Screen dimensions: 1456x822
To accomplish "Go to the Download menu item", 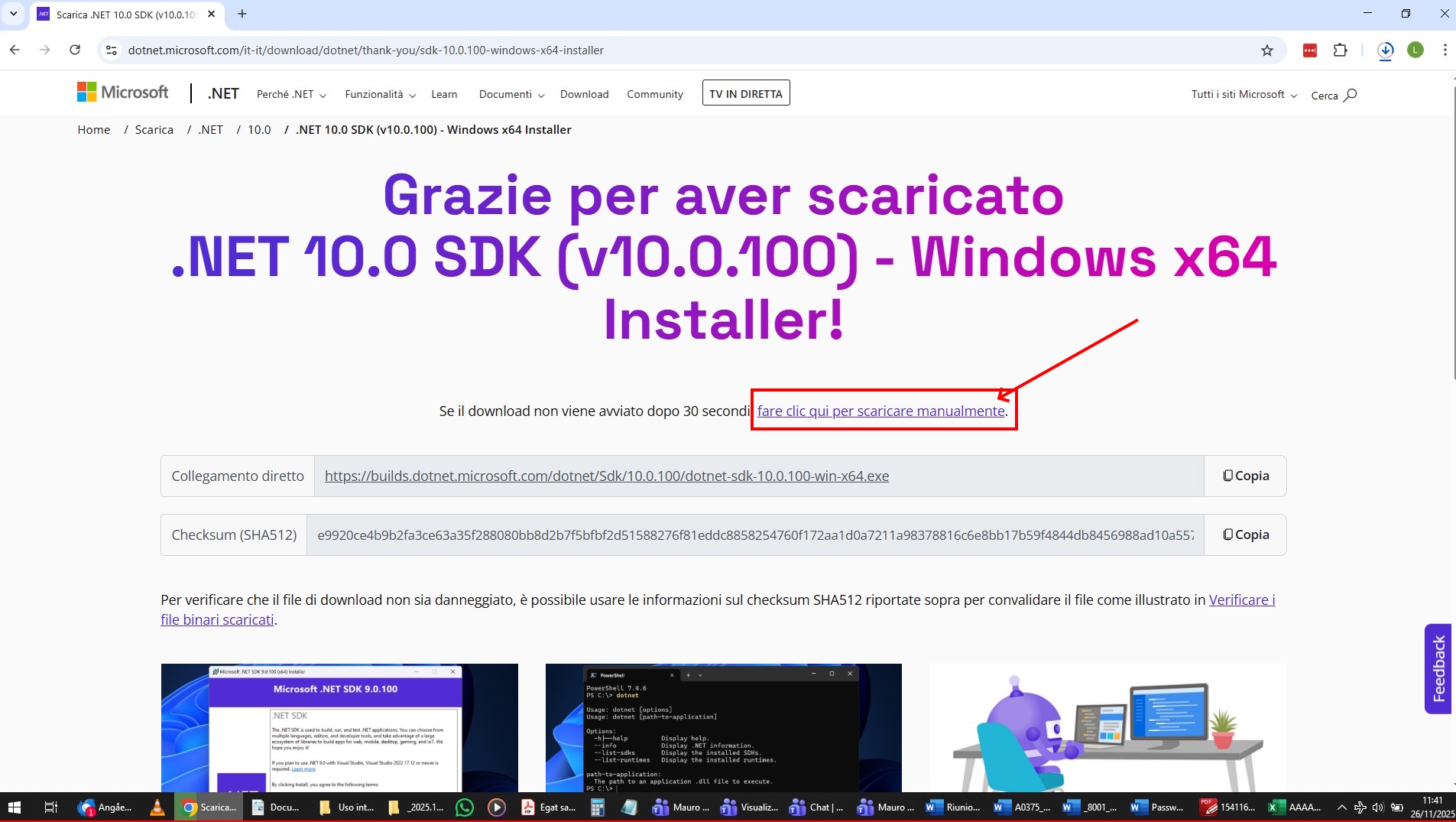I will [584, 95].
